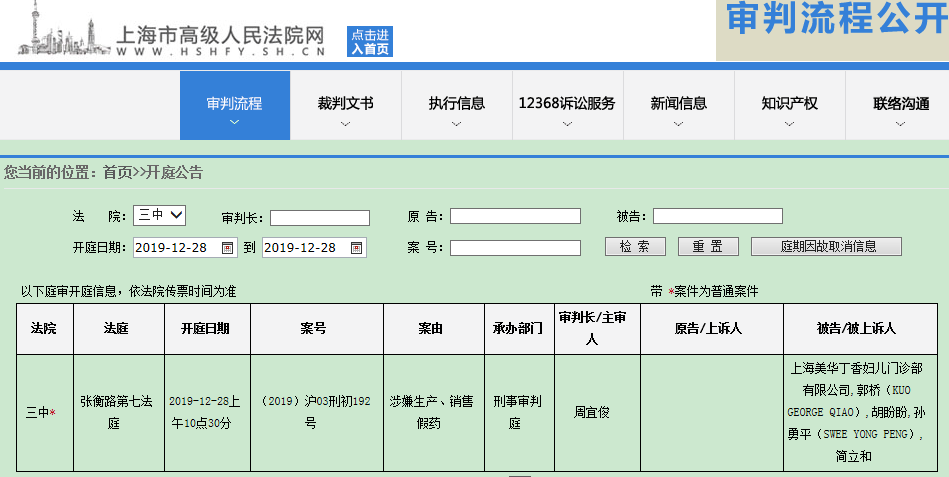
Task: Open the start-date calendar picker icon
Action: click(228, 248)
